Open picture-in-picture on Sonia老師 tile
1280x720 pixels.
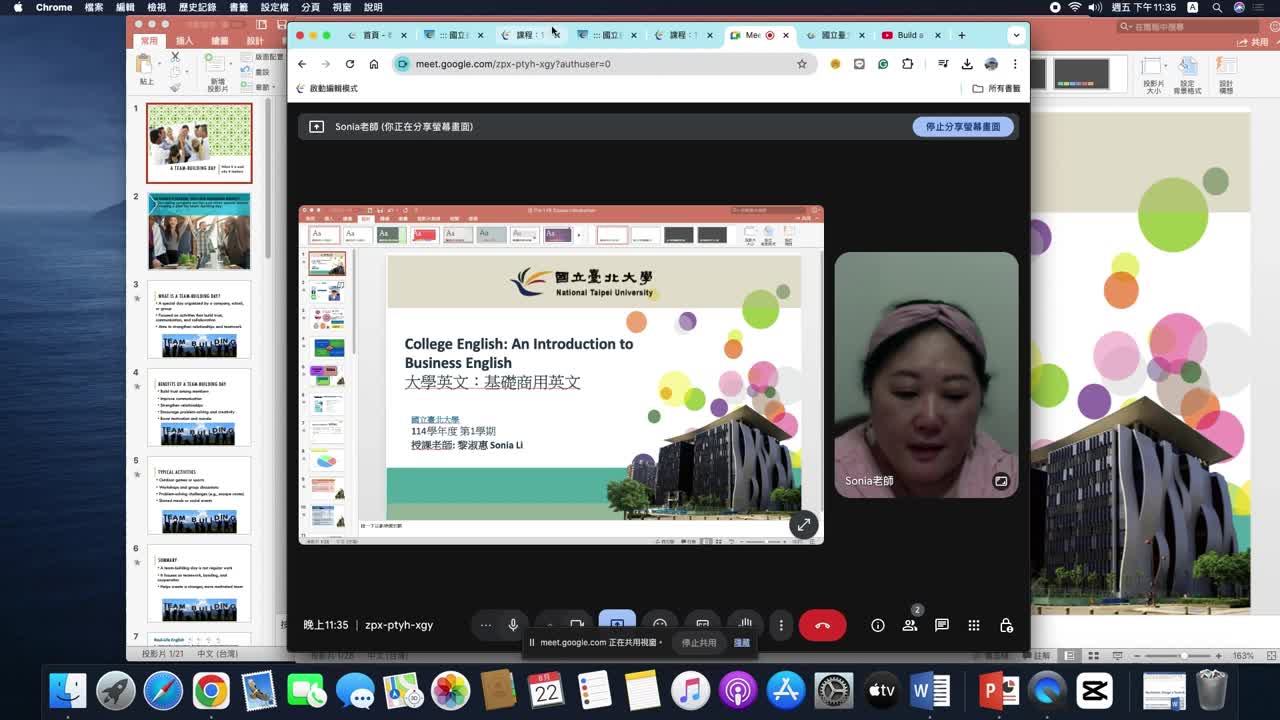[1000, 481]
